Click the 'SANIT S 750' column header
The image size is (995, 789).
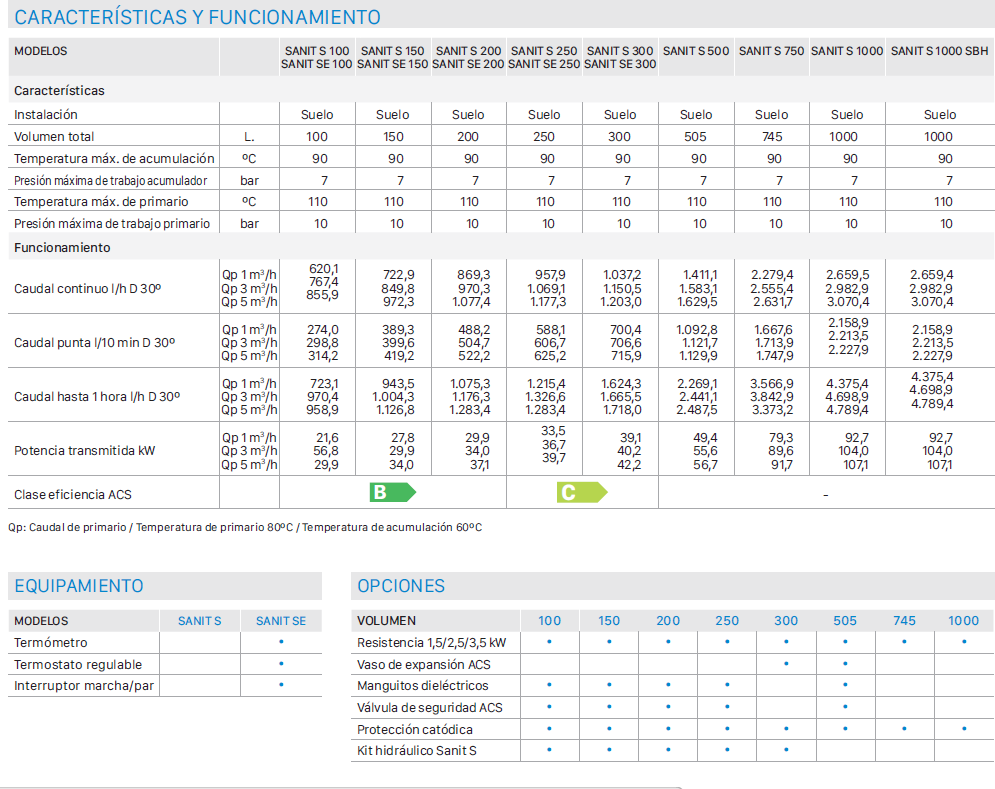click(772, 51)
